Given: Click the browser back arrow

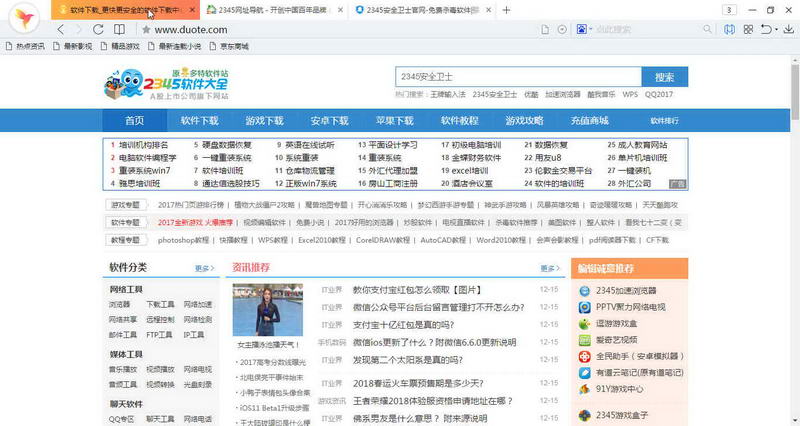Looking at the screenshot, I should [x=61, y=30].
